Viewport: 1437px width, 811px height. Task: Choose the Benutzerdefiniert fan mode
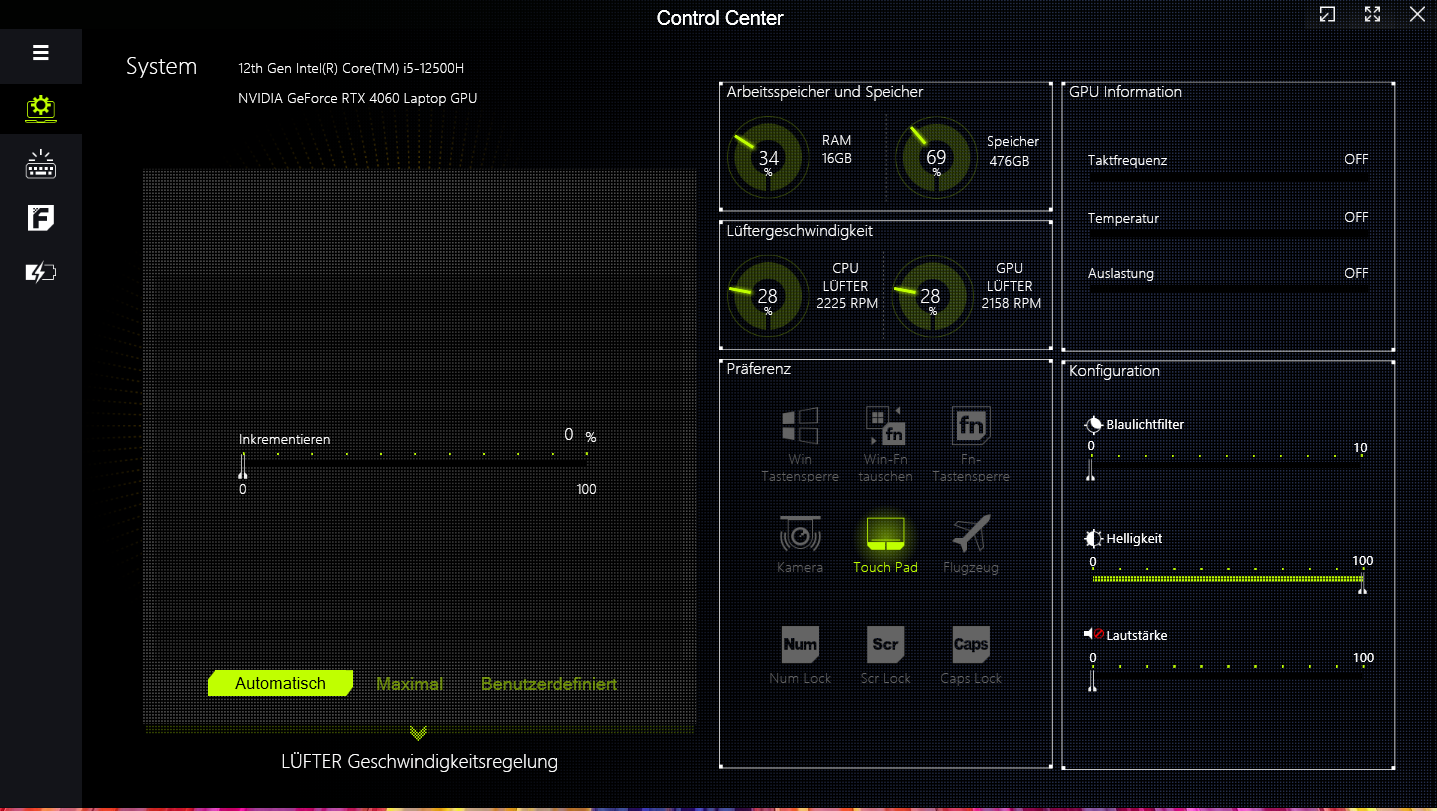coord(549,685)
